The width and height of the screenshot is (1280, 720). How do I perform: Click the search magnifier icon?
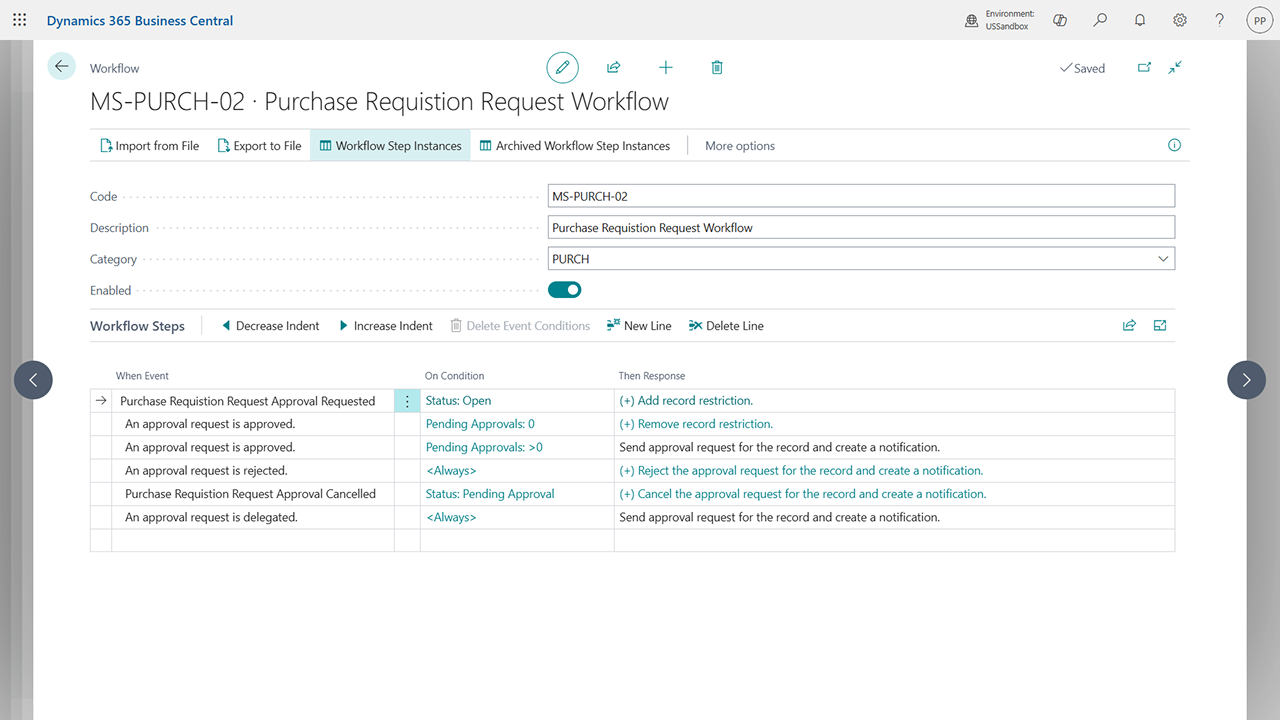pos(1099,20)
